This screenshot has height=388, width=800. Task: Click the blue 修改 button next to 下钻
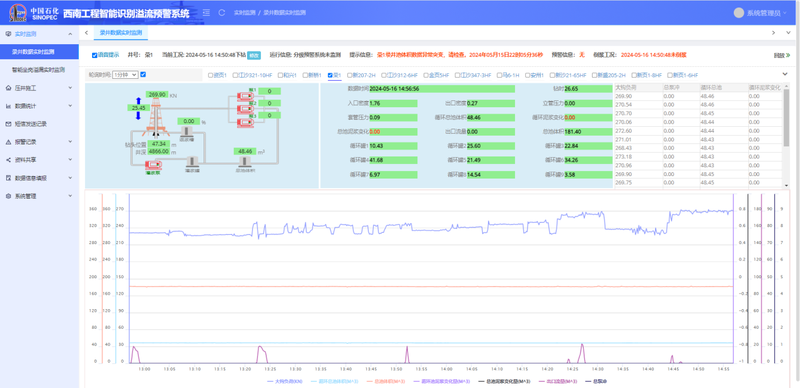point(254,55)
